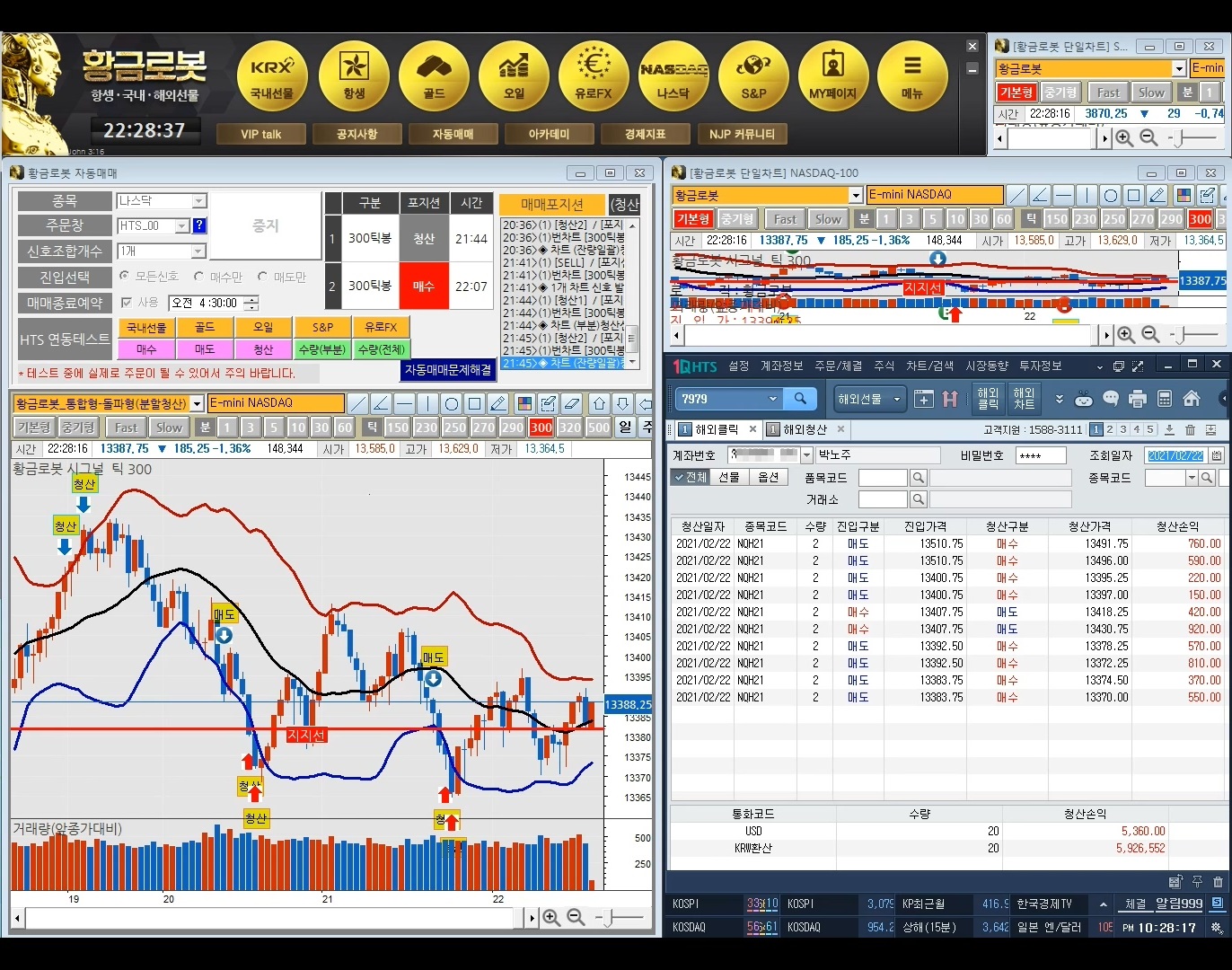
Task: Open the 항셍 round gold icon
Action: point(354,75)
